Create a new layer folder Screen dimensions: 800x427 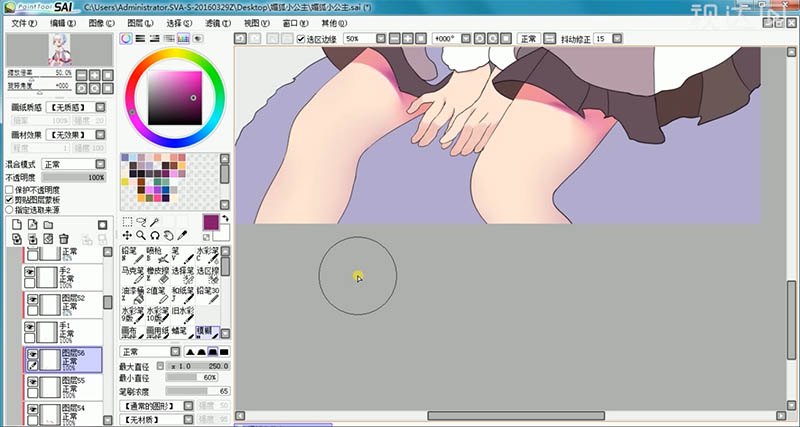click(x=48, y=225)
